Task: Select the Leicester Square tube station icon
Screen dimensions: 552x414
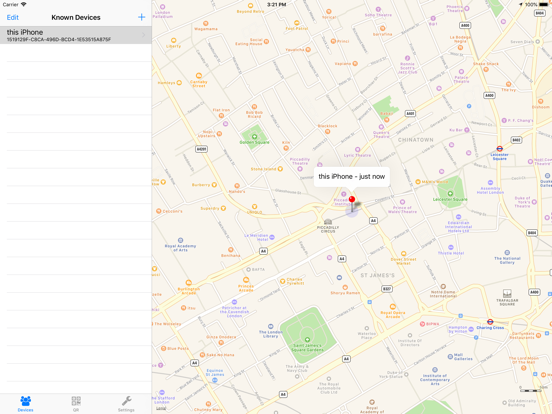Action: [x=499, y=149]
